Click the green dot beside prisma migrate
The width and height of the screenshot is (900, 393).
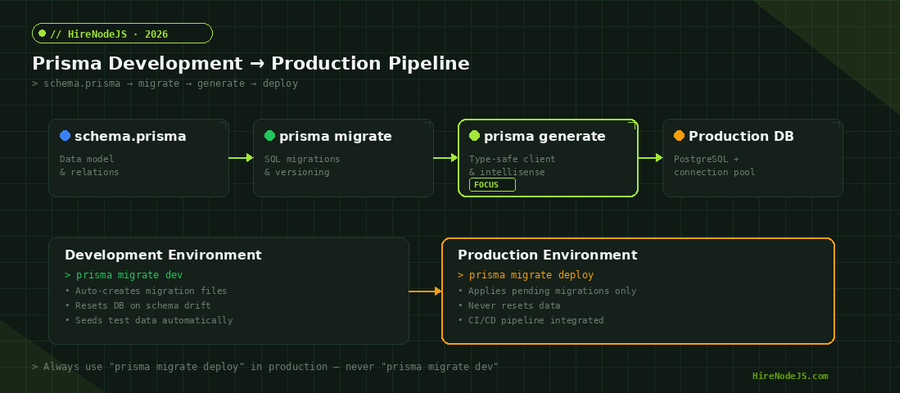(270, 135)
